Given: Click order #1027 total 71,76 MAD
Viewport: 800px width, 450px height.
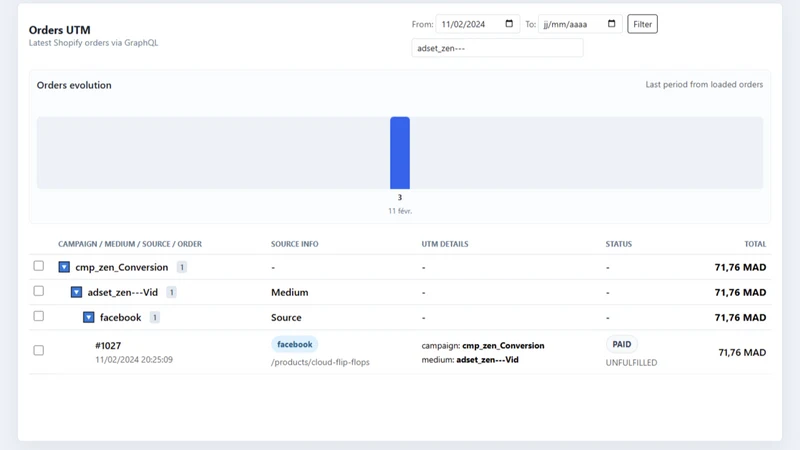Looking at the screenshot, I should click(742, 353).
